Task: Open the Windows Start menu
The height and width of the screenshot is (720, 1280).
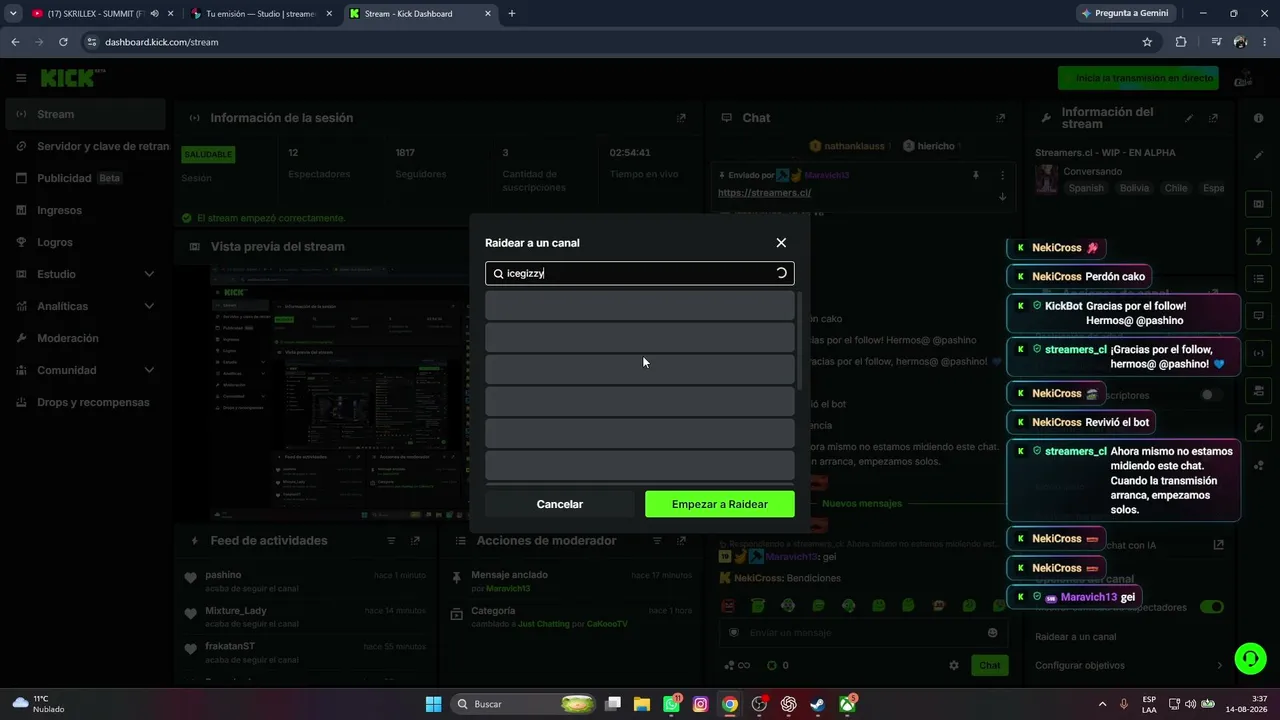Action: [433, 704]
